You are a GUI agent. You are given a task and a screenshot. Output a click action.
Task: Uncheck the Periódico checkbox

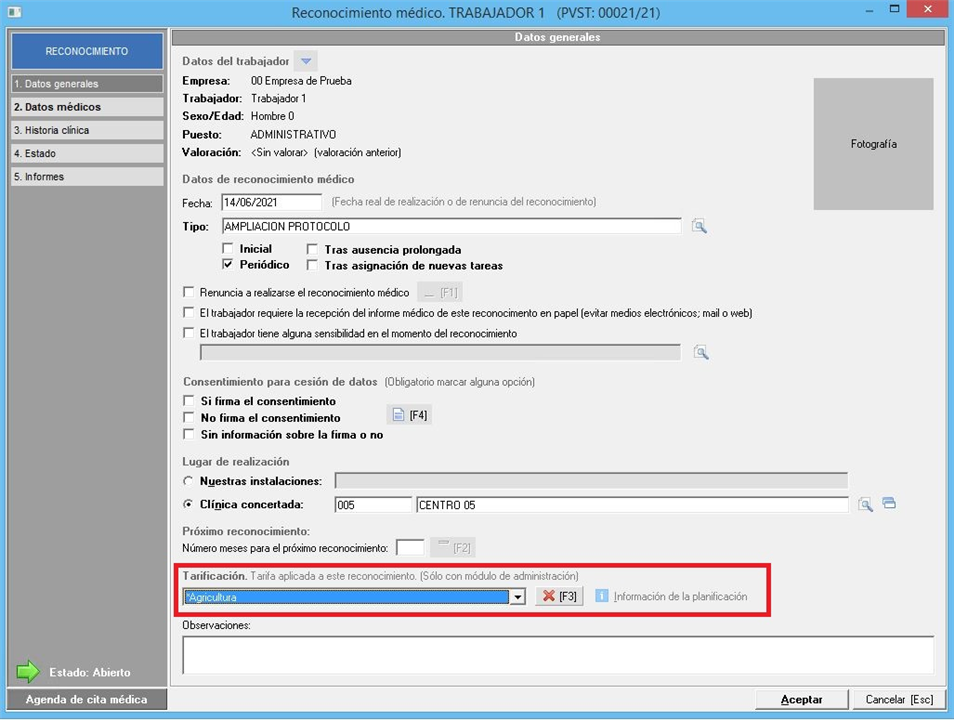pos(229,265)
